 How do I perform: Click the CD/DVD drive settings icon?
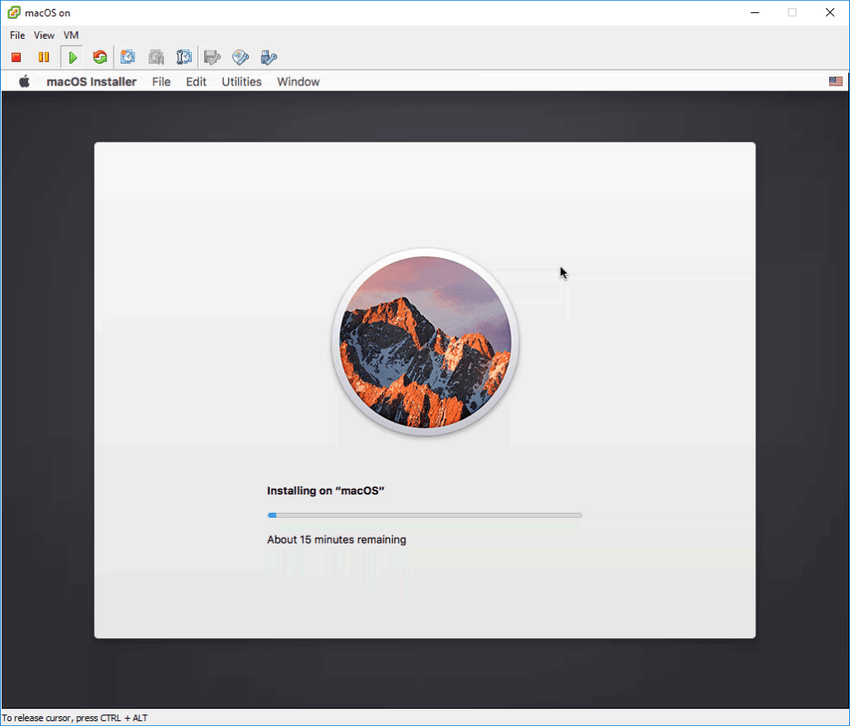(240, 57)
